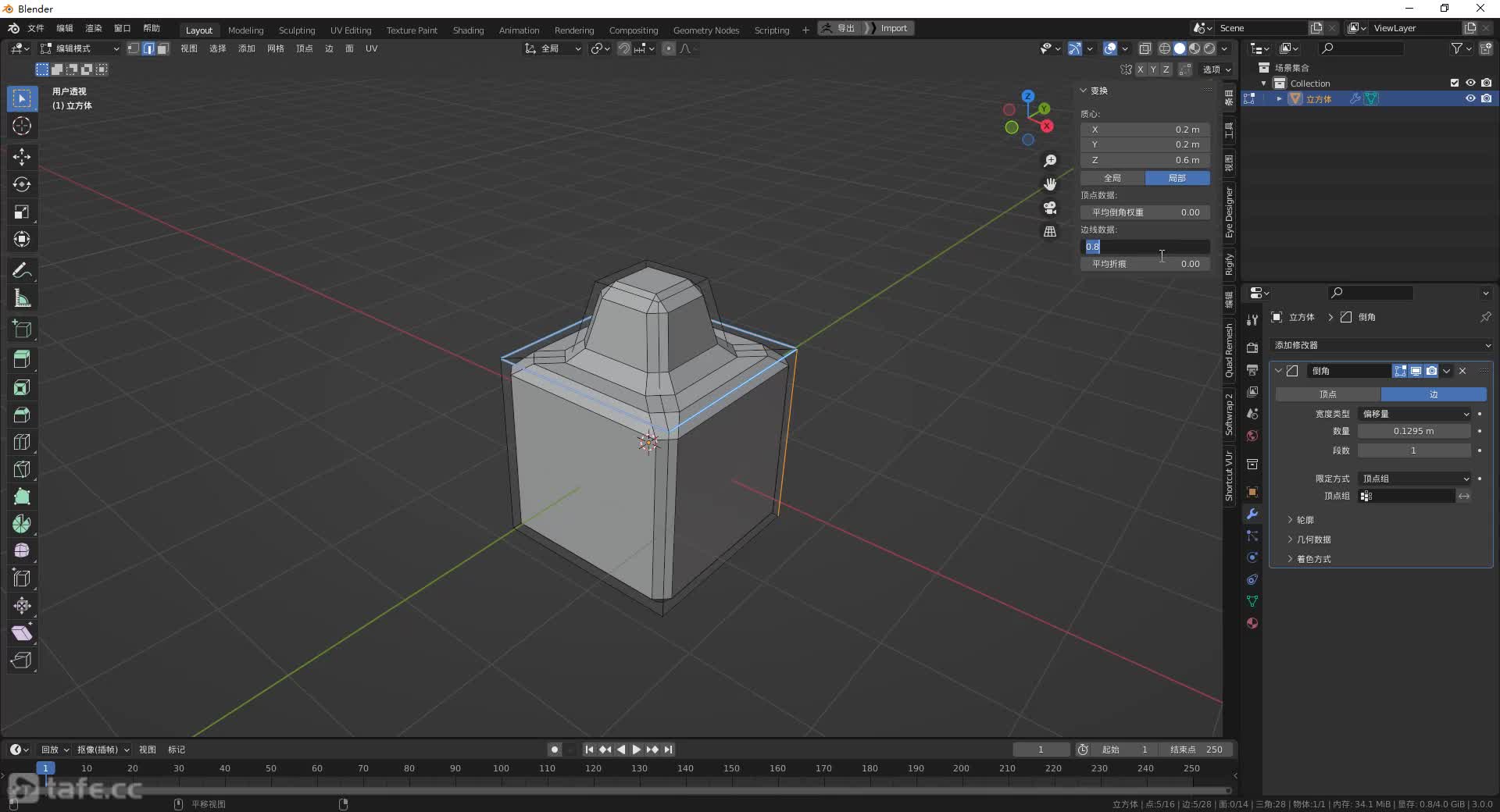Activate the Shrink/Fatten tool

[x=22, y=606]
